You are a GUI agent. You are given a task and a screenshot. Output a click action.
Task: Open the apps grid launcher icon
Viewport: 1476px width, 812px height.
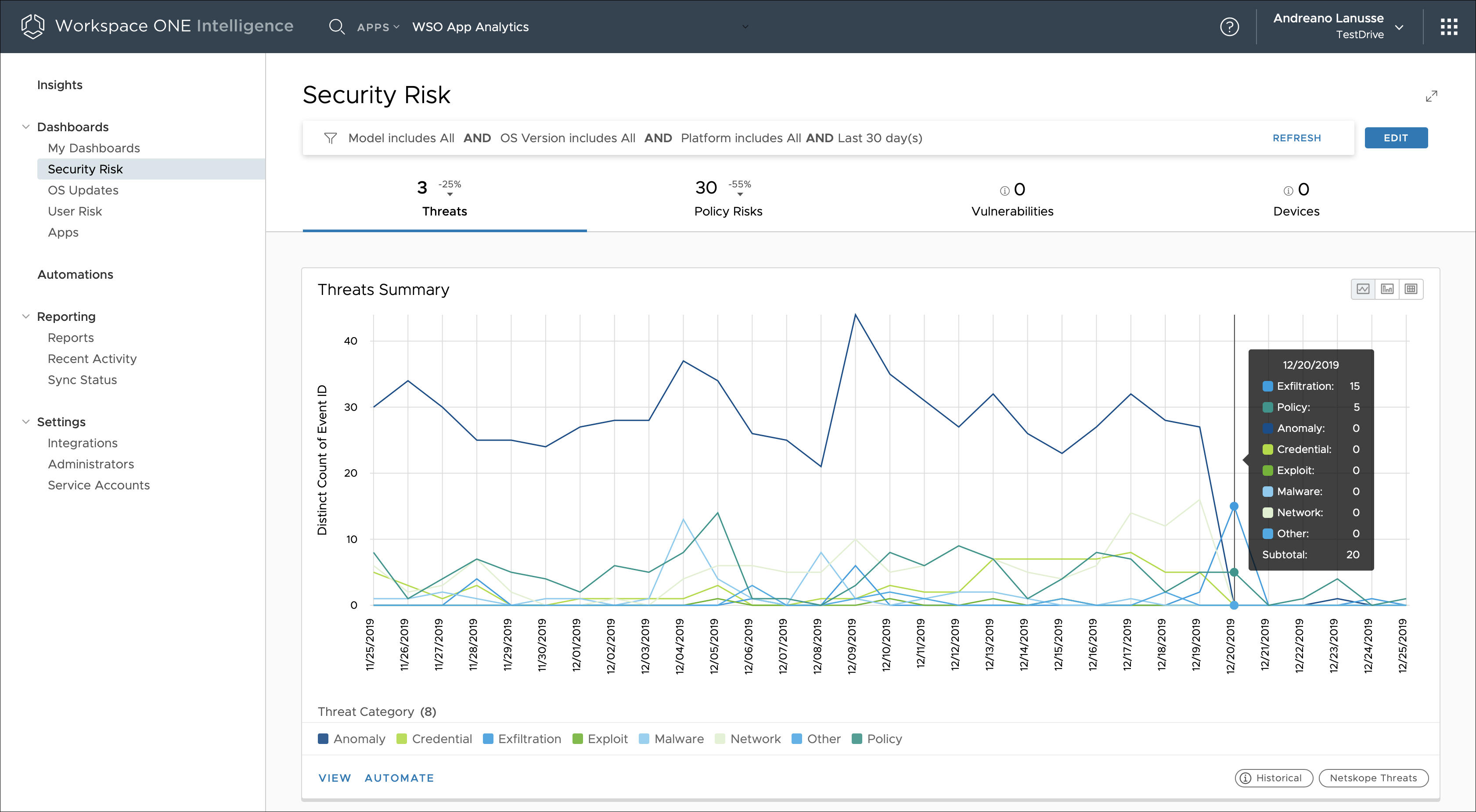click(x=1448, y=27)
